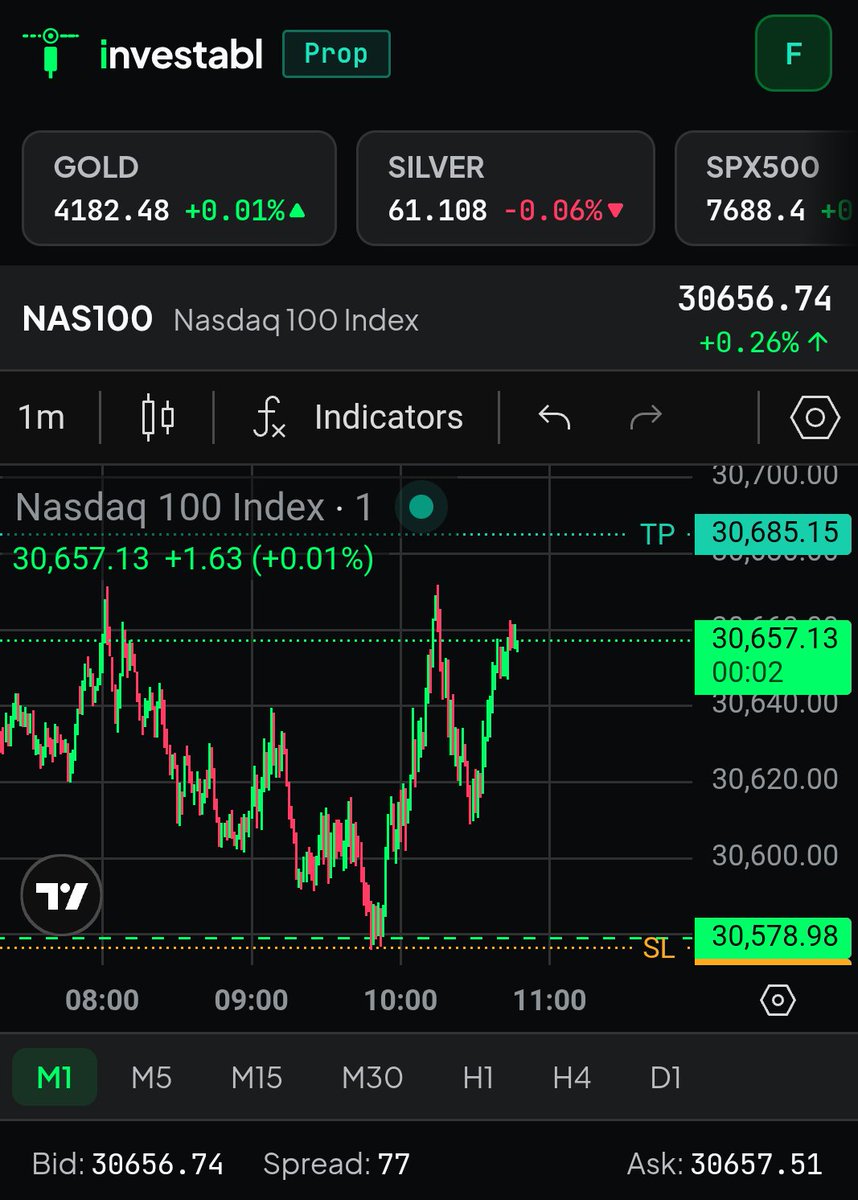Click the TradingView logo on chart
This screenshot has width=858, height=1200.
(61, 895)
